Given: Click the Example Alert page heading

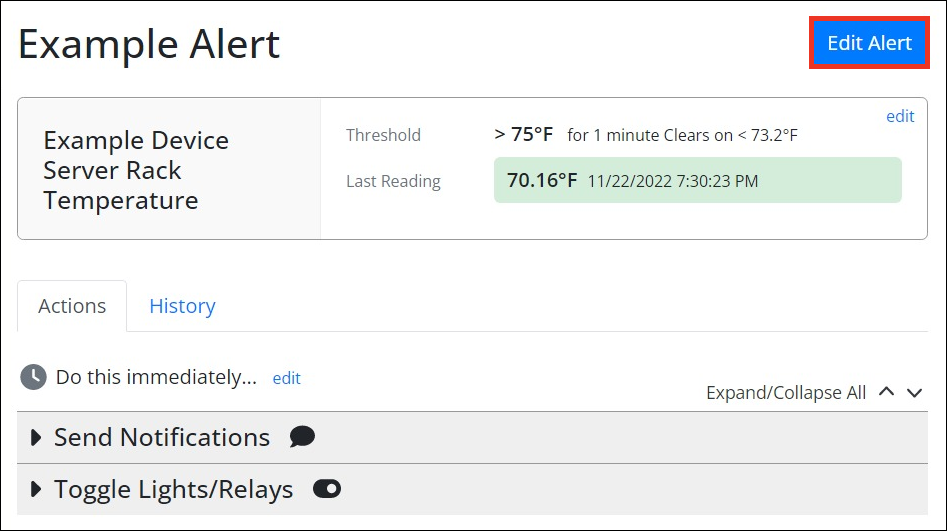Looking at the screenshot, I should click(149, 45).
